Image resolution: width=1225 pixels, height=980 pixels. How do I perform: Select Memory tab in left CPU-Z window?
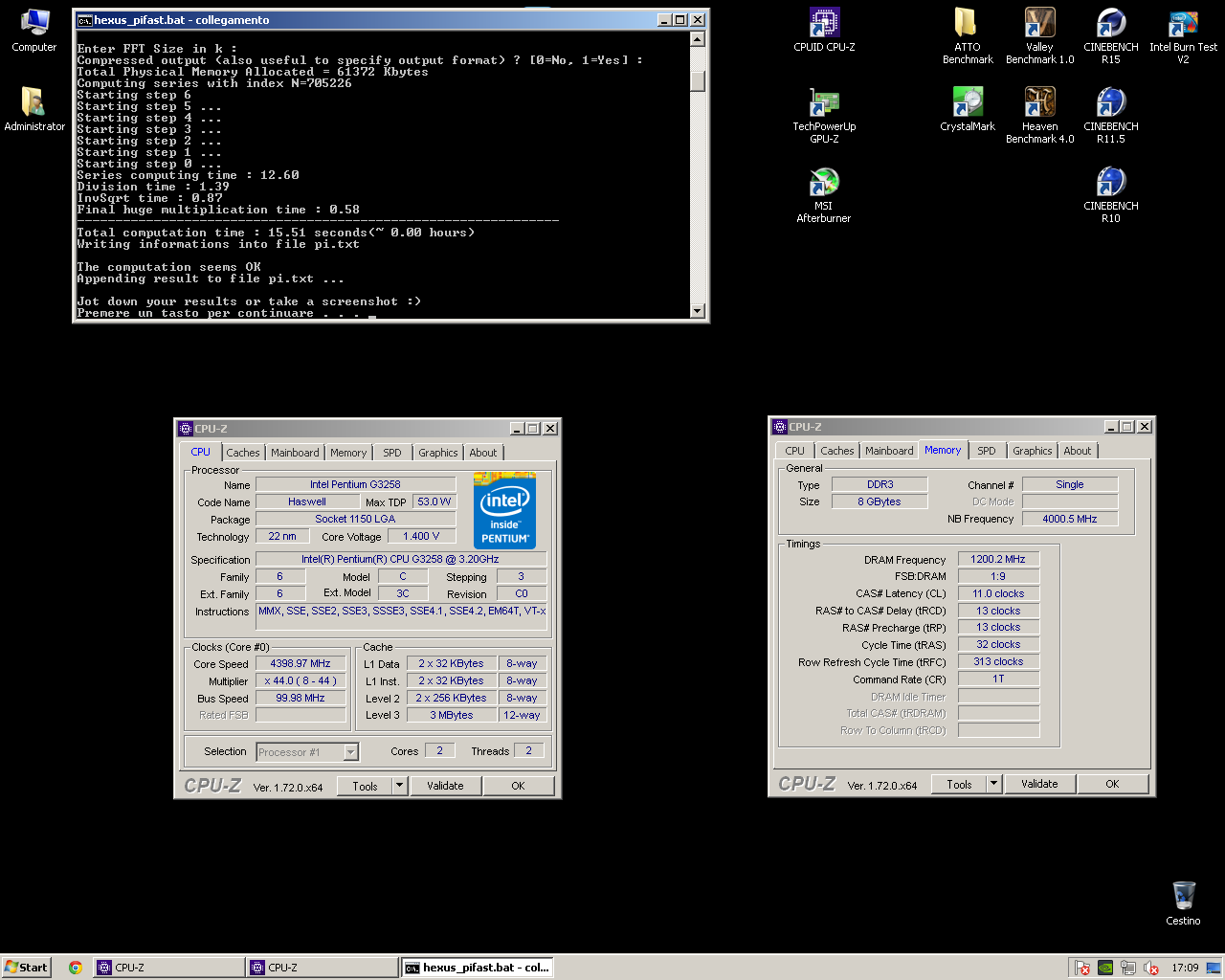click(x=348, y=453)
